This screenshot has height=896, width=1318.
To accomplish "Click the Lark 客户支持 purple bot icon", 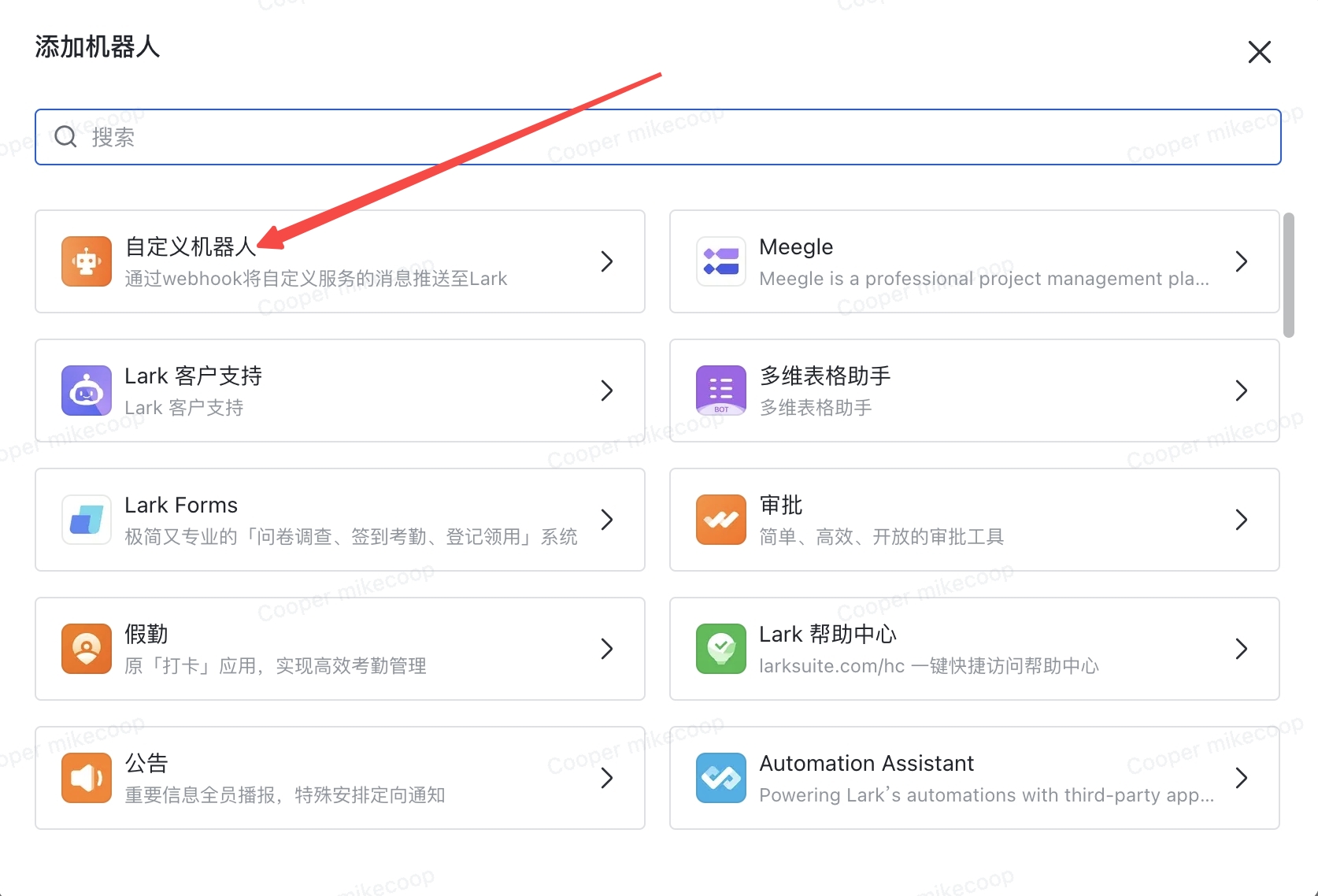I will pos(87,391).
